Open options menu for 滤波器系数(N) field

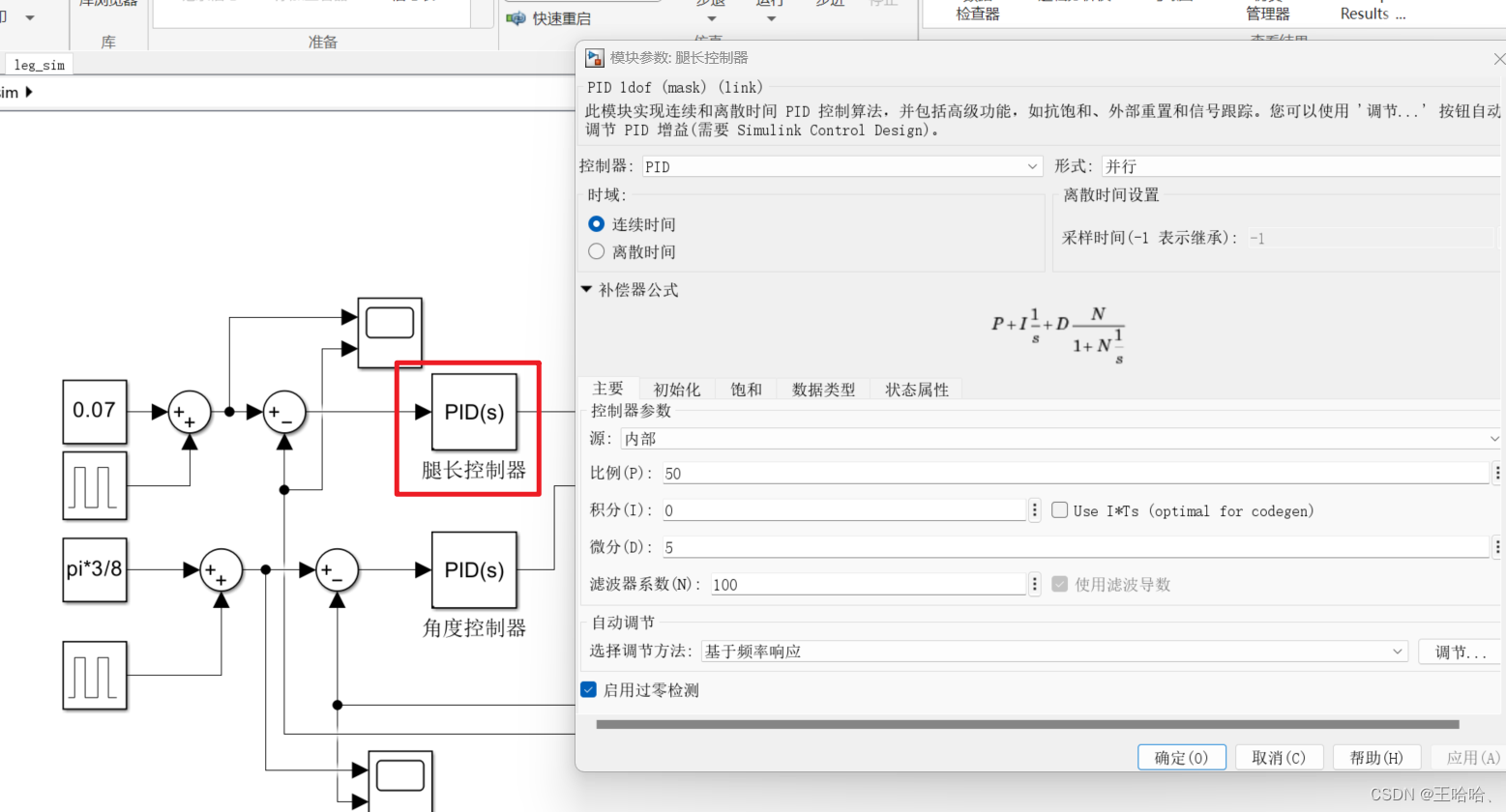[1035, 584]
